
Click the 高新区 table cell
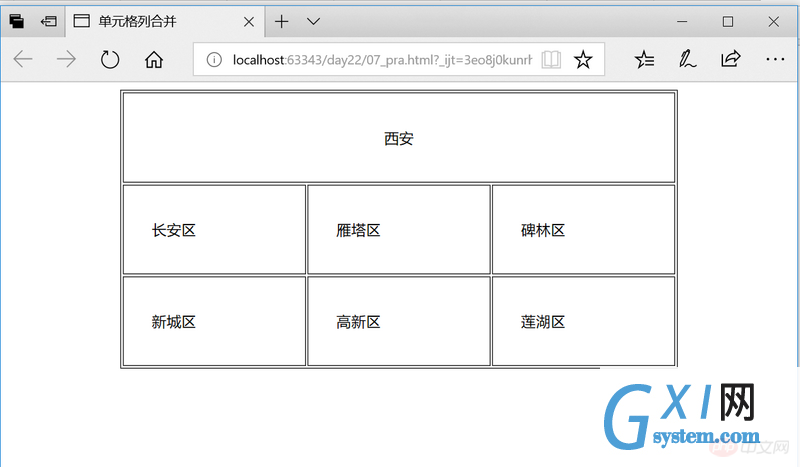399,322
